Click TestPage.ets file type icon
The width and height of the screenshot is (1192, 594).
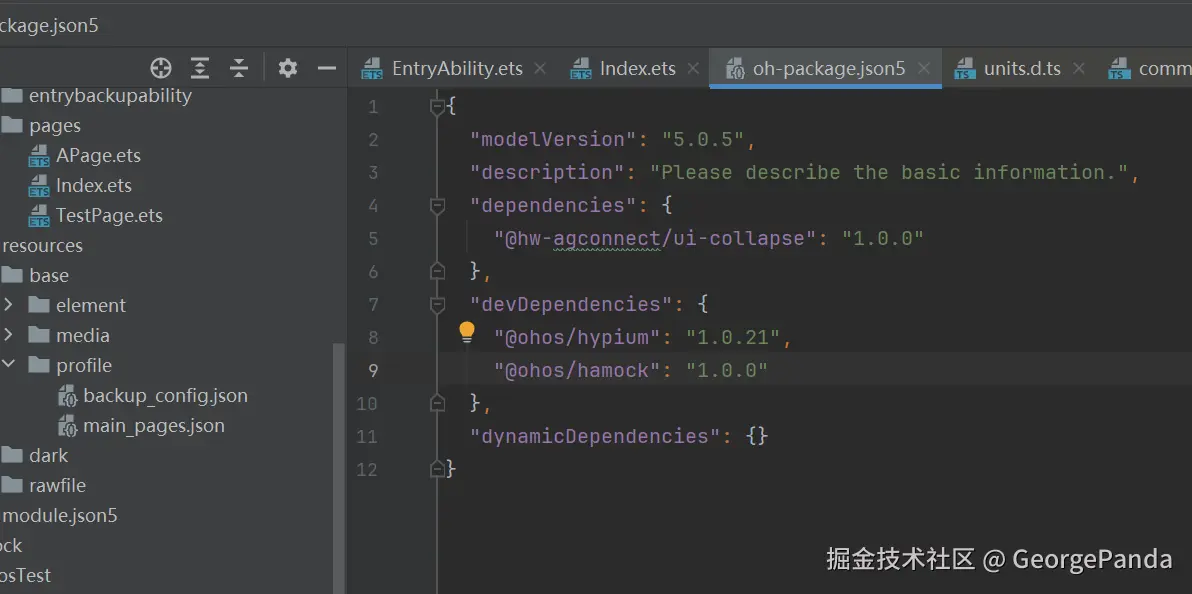[x=39, y=217]
